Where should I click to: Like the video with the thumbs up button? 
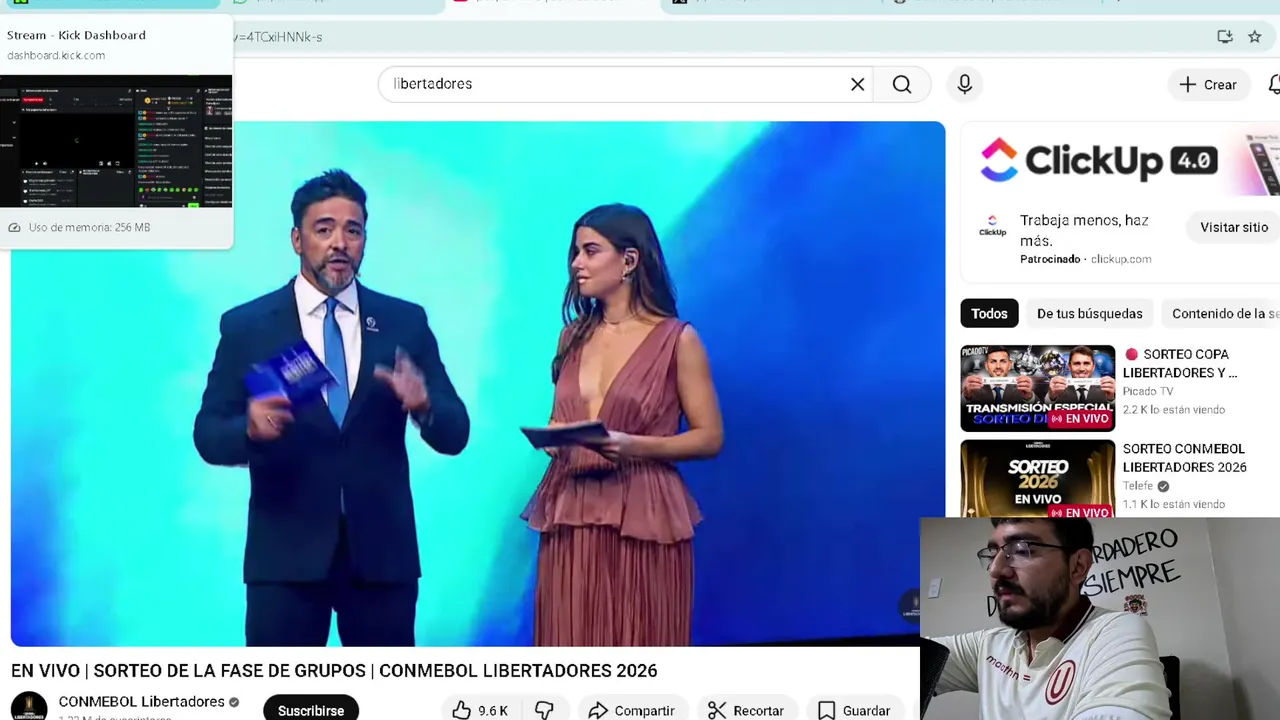[479, 710]
